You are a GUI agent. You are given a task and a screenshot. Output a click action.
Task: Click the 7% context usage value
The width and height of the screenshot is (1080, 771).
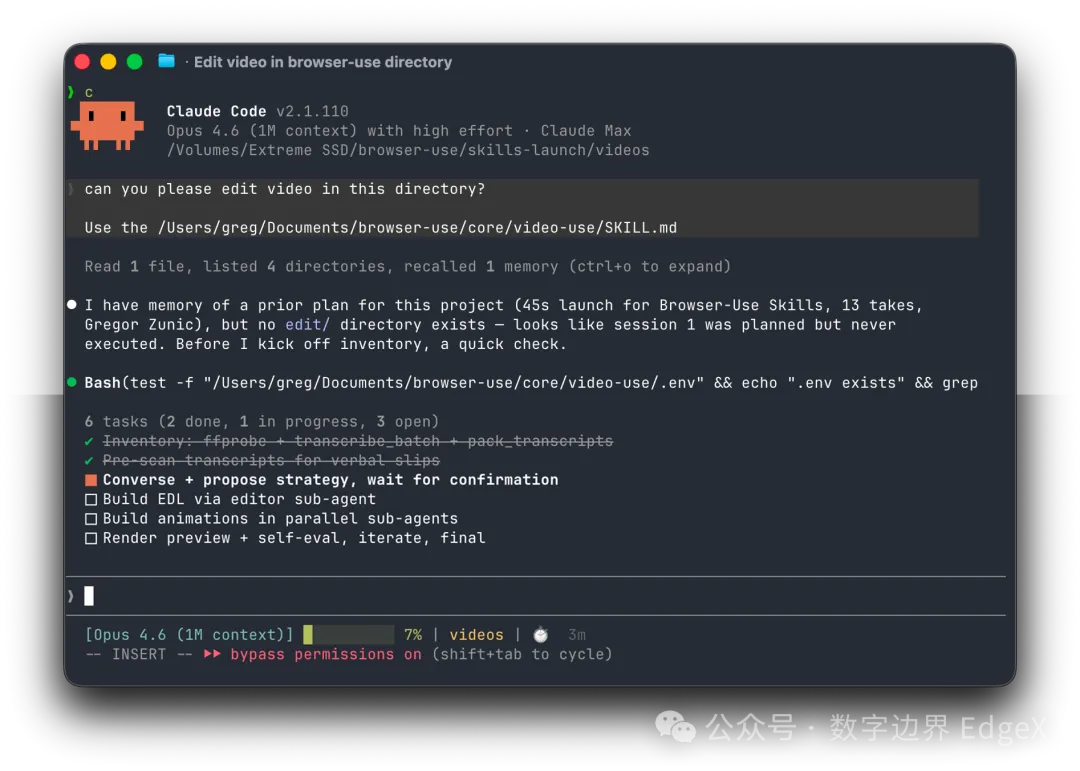click(413, 635)
